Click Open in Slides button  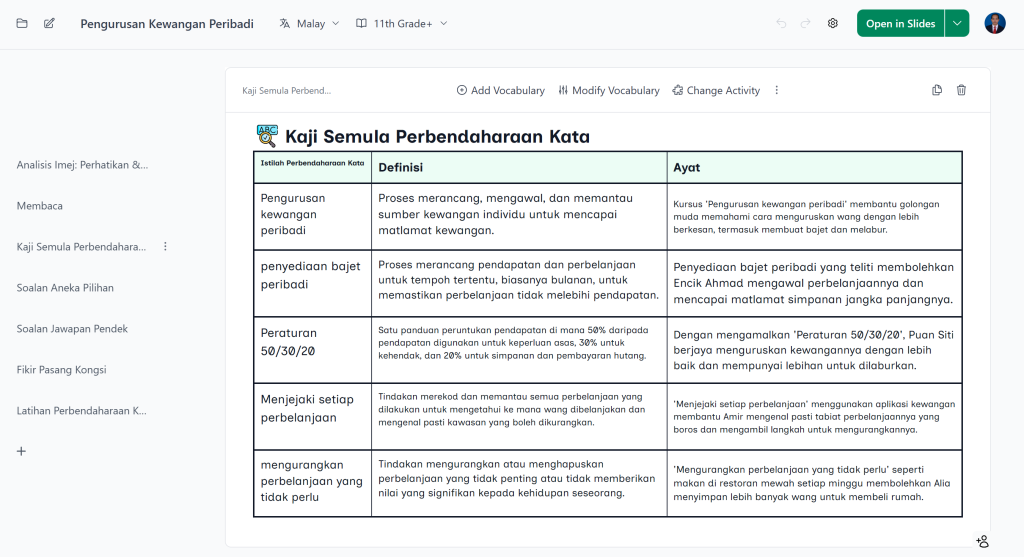tap(901, 24)
